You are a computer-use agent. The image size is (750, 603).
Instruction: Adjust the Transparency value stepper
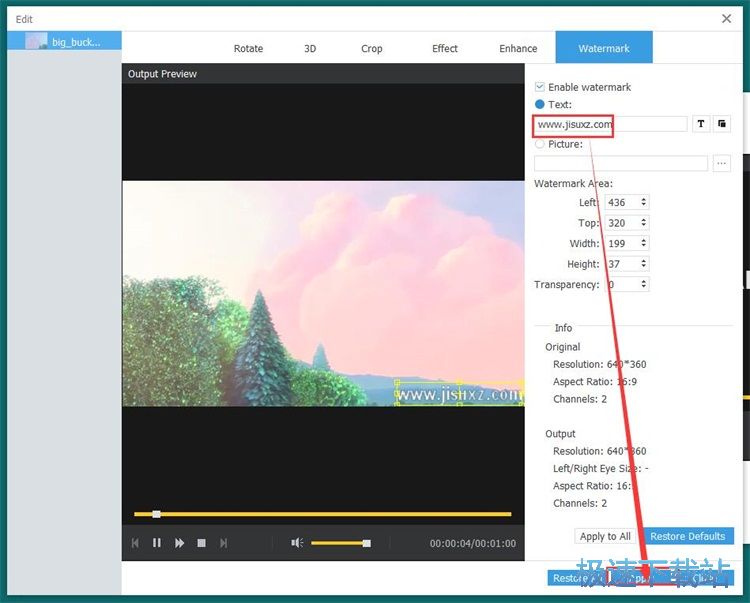tap(644, 284)
